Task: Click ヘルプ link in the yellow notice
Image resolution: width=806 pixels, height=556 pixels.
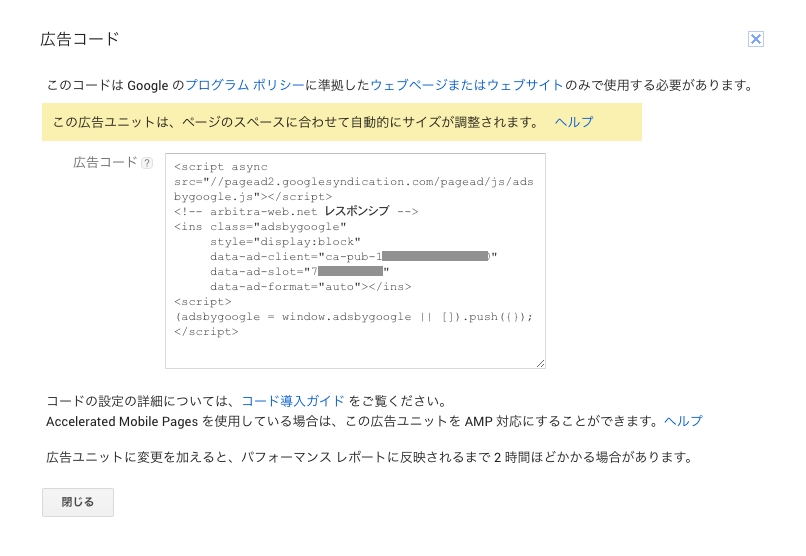Action: [x=574, y=122]
